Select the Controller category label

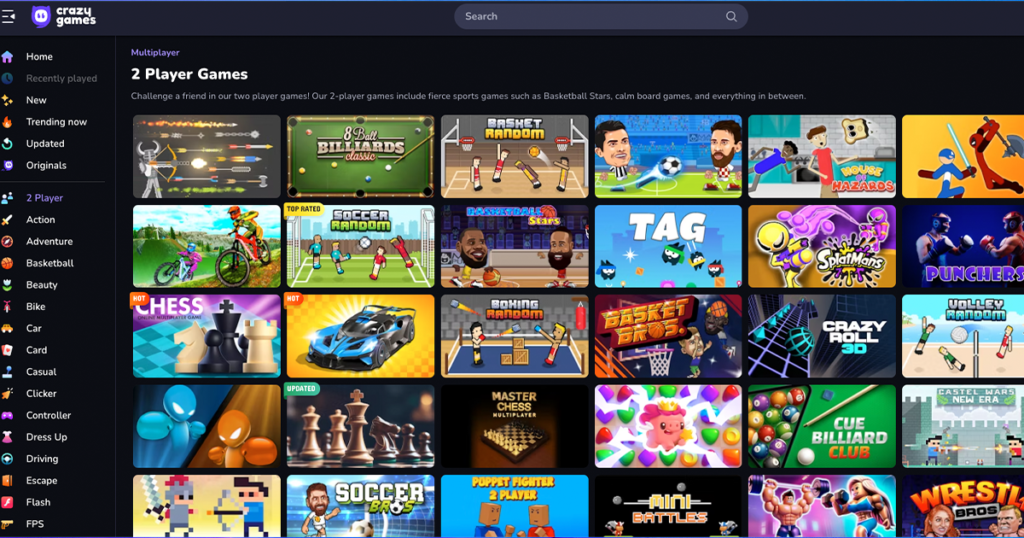point(48,415)
